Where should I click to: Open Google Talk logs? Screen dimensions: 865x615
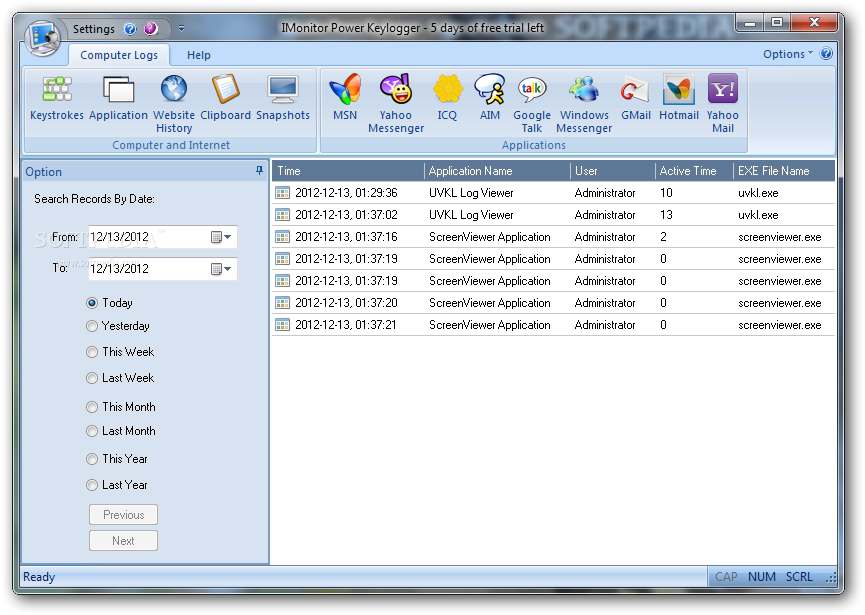point(532,104)
